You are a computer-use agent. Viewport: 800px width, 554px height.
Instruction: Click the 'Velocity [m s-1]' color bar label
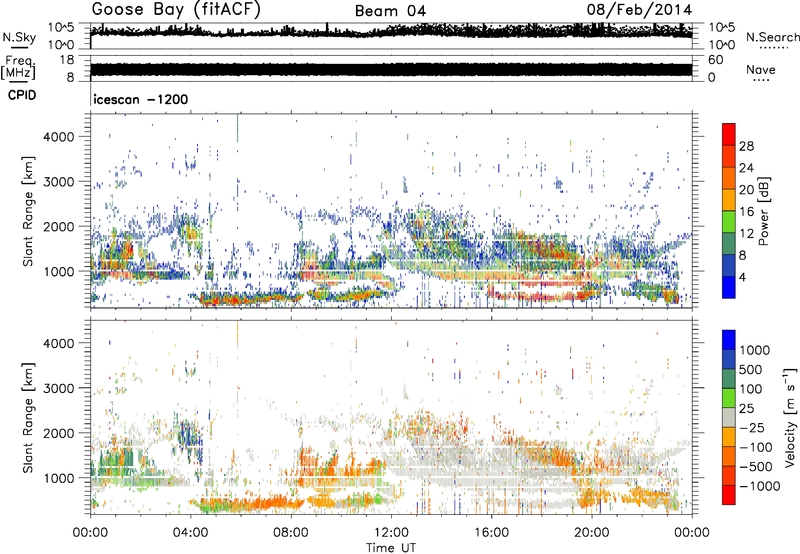(x=790, y=417)
